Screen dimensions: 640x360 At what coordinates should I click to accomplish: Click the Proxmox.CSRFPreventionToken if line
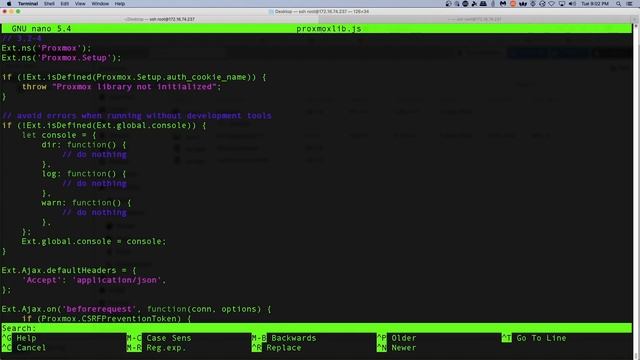click(x=107, y=318)
